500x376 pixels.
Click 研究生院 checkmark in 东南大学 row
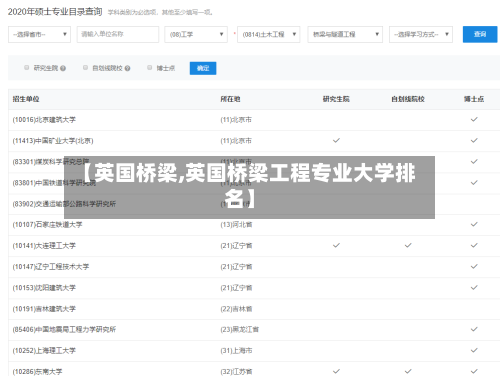[x=336, y=371]
